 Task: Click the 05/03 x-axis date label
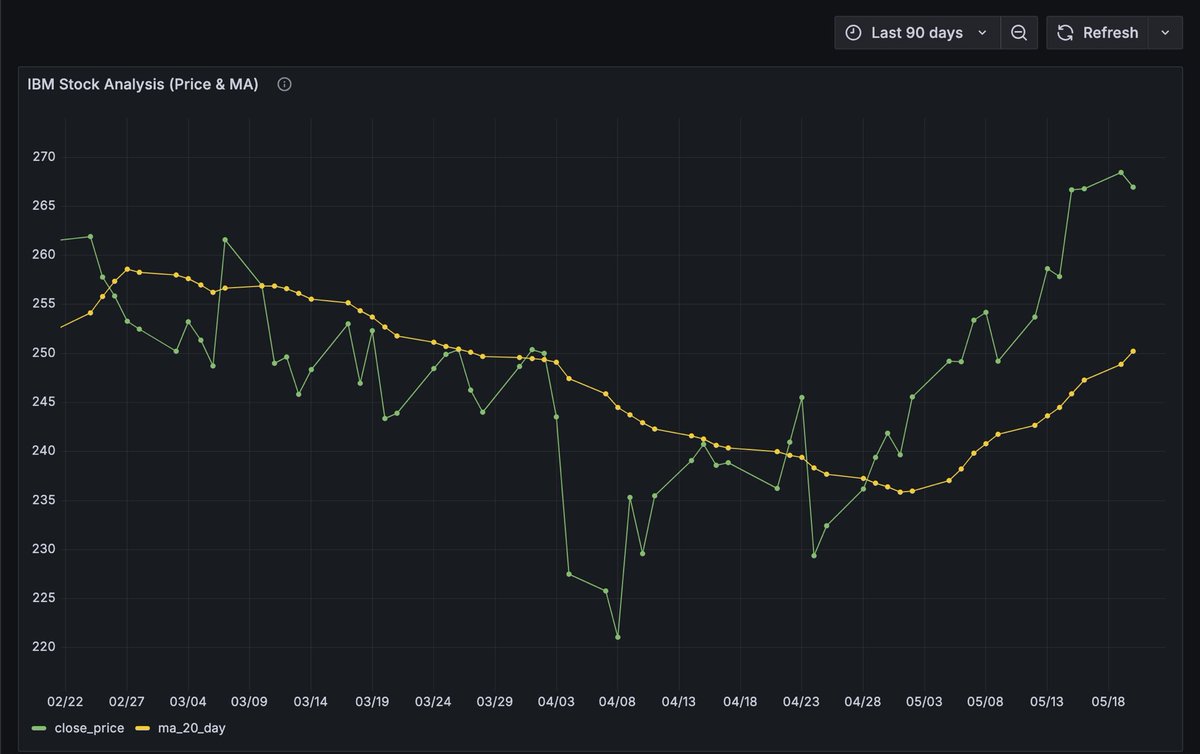coord(924,702)
